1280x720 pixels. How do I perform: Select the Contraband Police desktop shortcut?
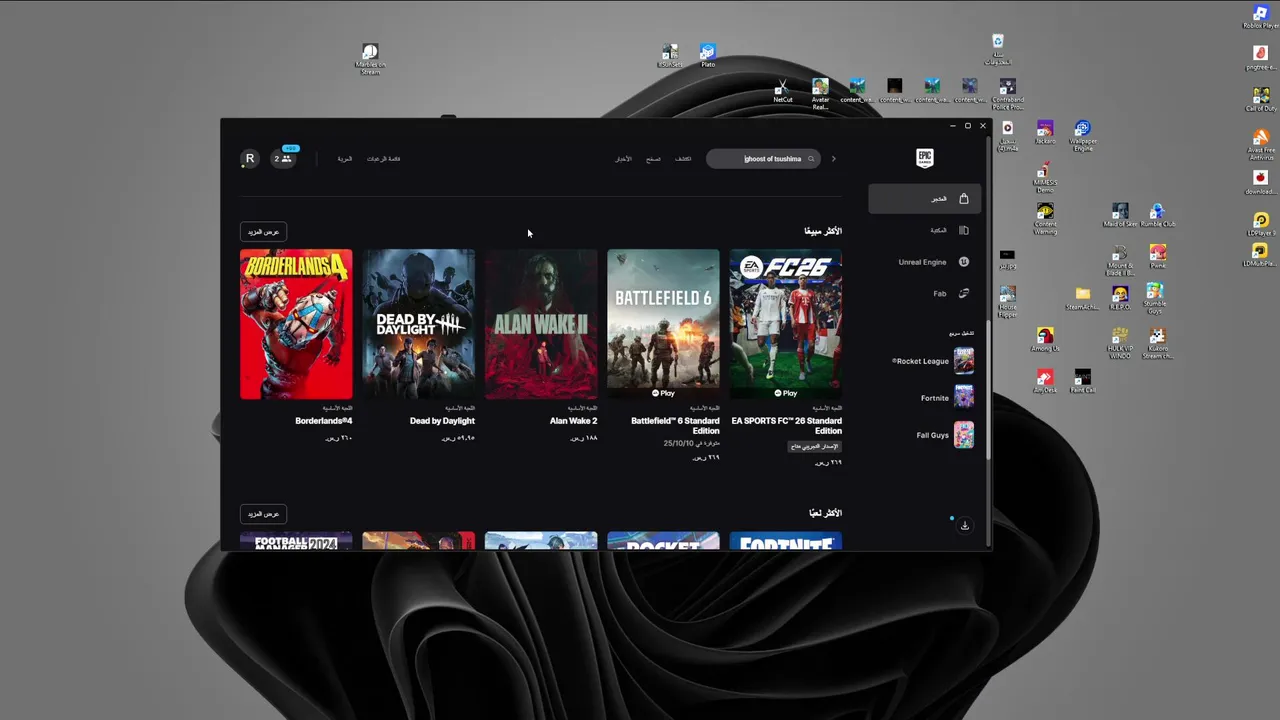[1007, 95]
